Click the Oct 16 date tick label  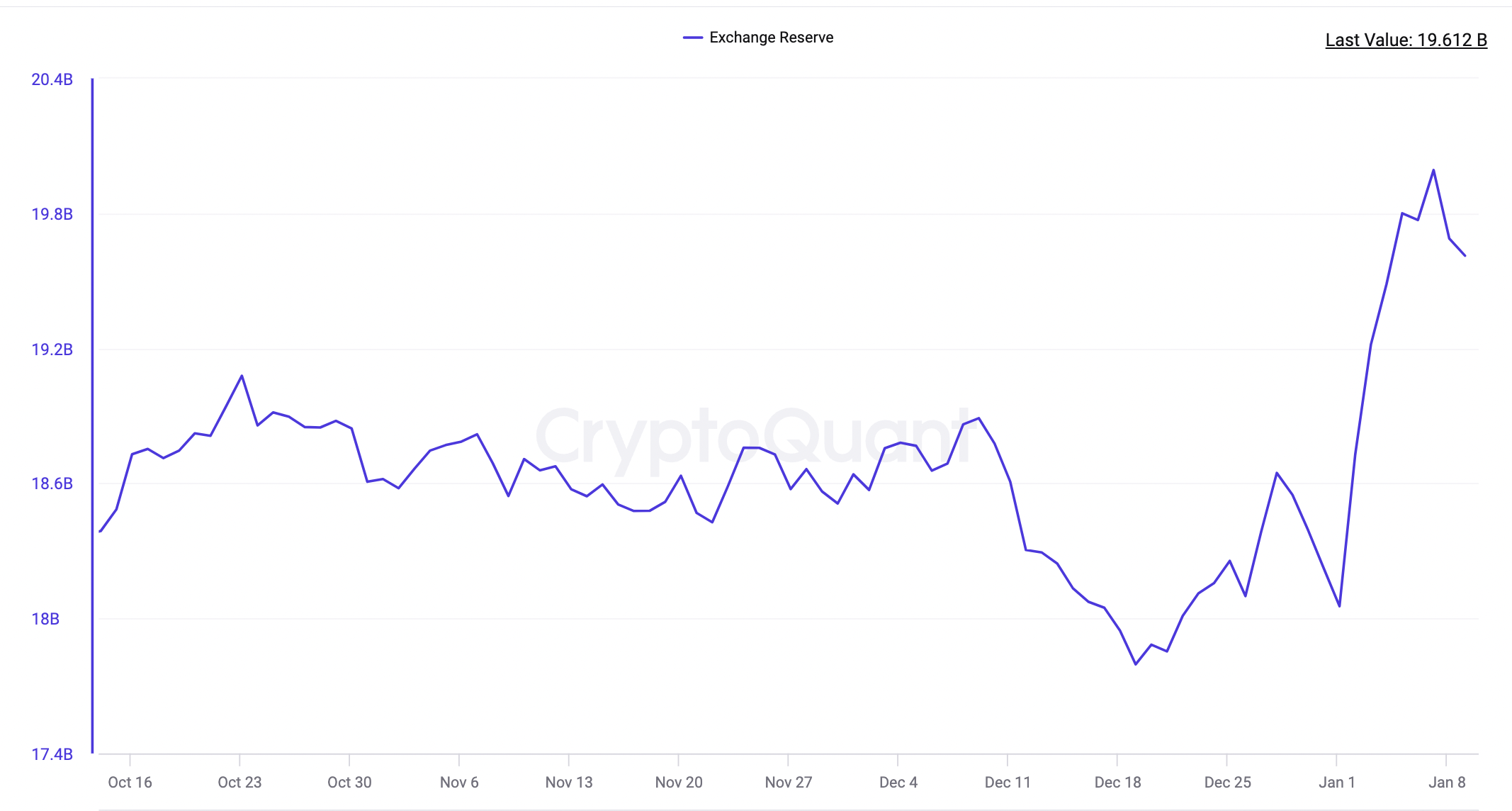[x=130, y=782]
